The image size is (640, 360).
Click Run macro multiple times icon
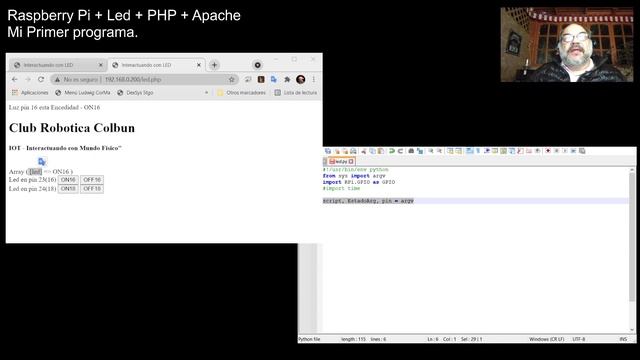pos(574,151)
